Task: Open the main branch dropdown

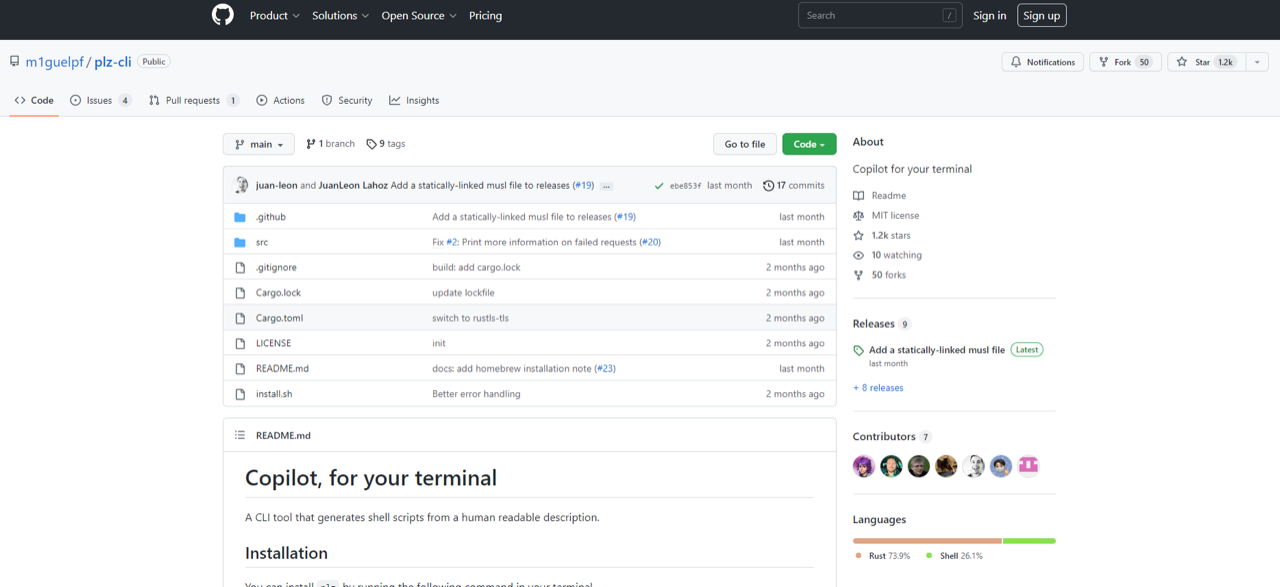Action: [259, 144]
